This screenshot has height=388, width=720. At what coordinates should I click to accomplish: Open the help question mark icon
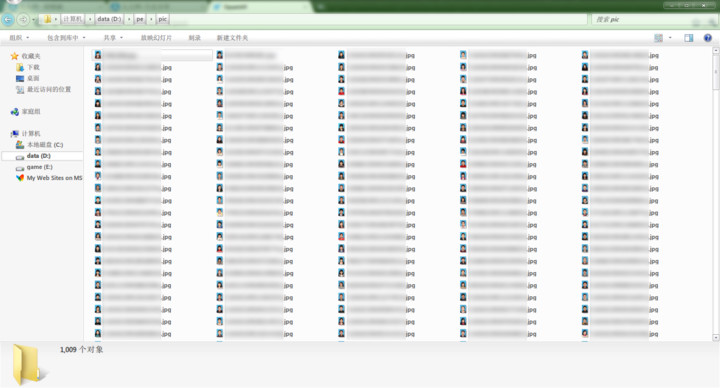708,38
